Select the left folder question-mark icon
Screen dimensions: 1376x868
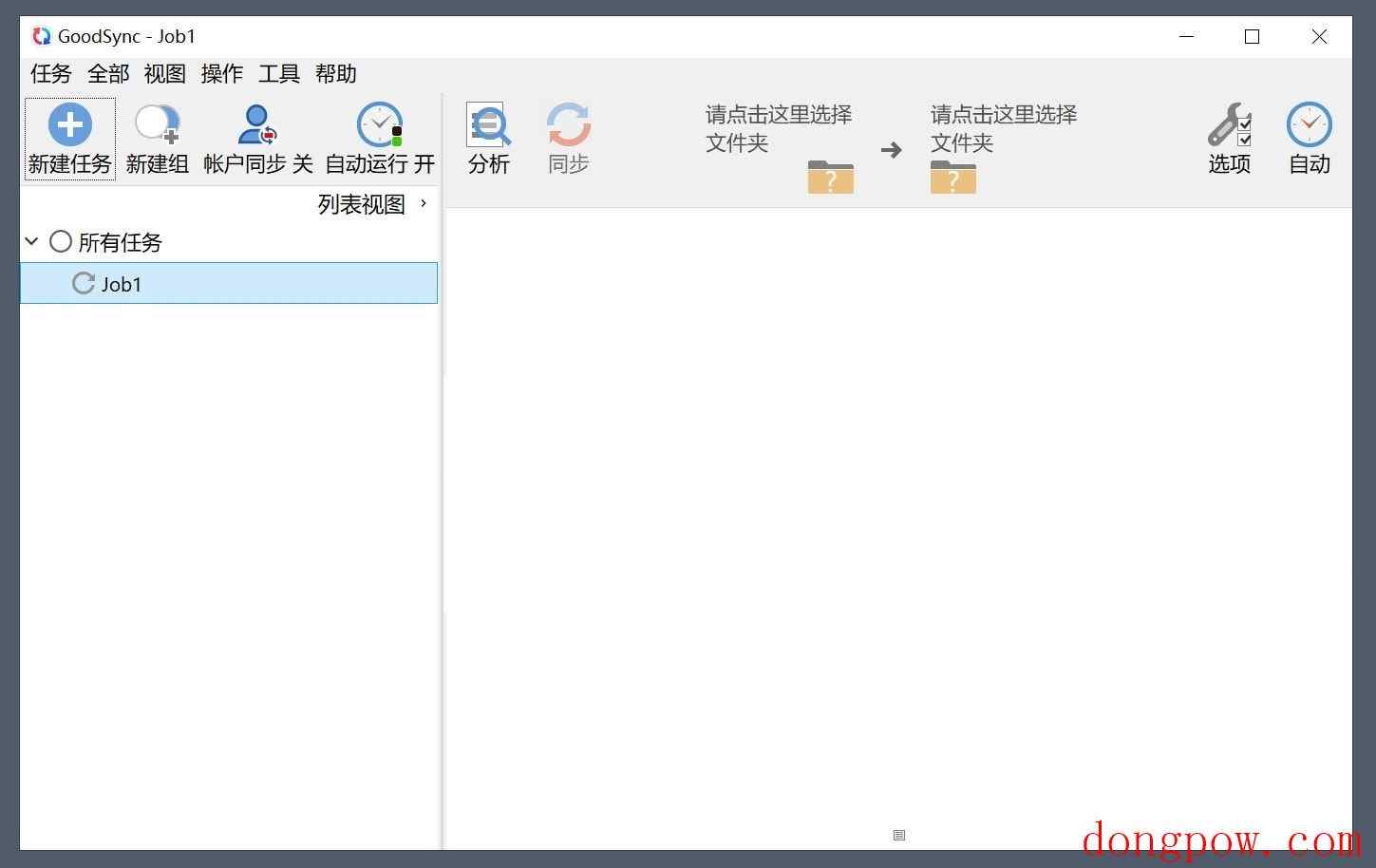pos(831,177)
